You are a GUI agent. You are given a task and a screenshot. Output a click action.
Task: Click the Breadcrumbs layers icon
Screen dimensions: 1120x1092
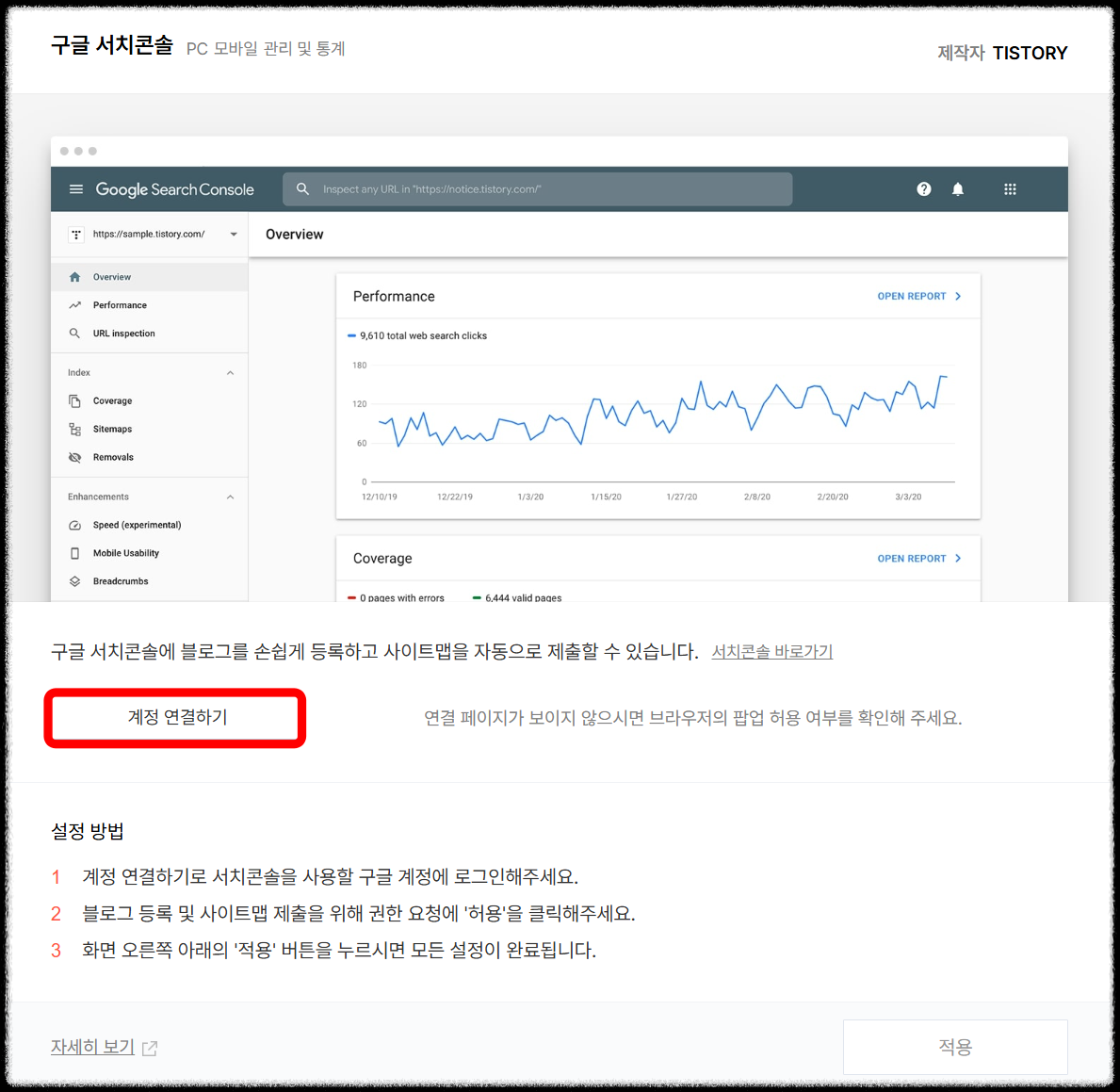pos(74,581)
